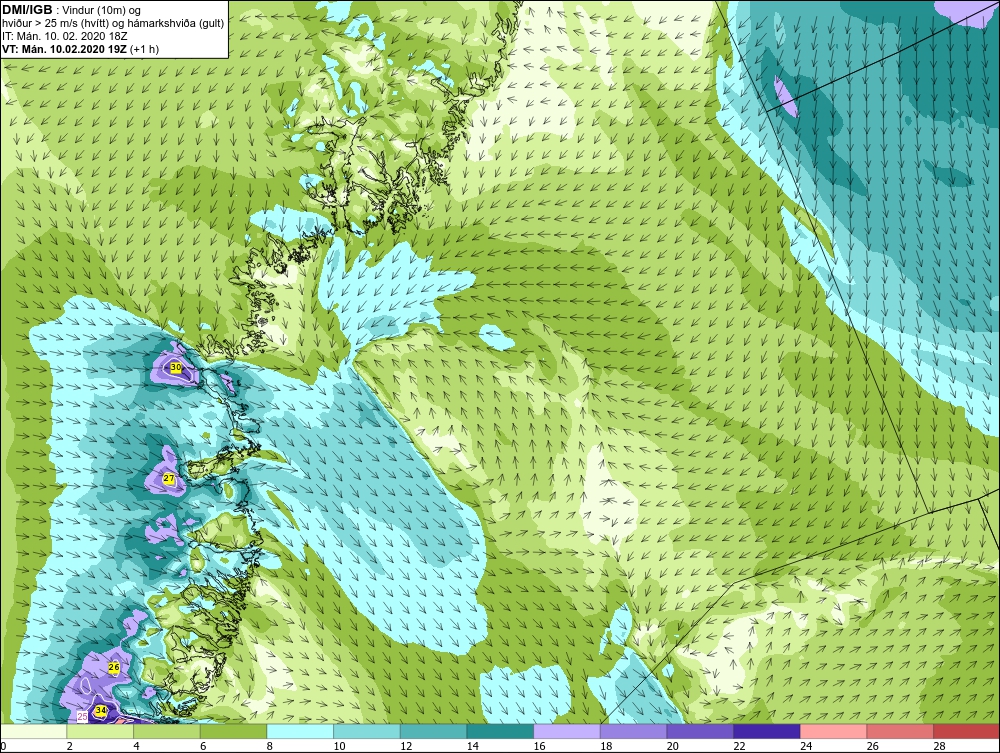Click the VT: Mán. 10.02.2020 19Z line
The width and height of the screenshot is (1000, 753).
point(80,48)
